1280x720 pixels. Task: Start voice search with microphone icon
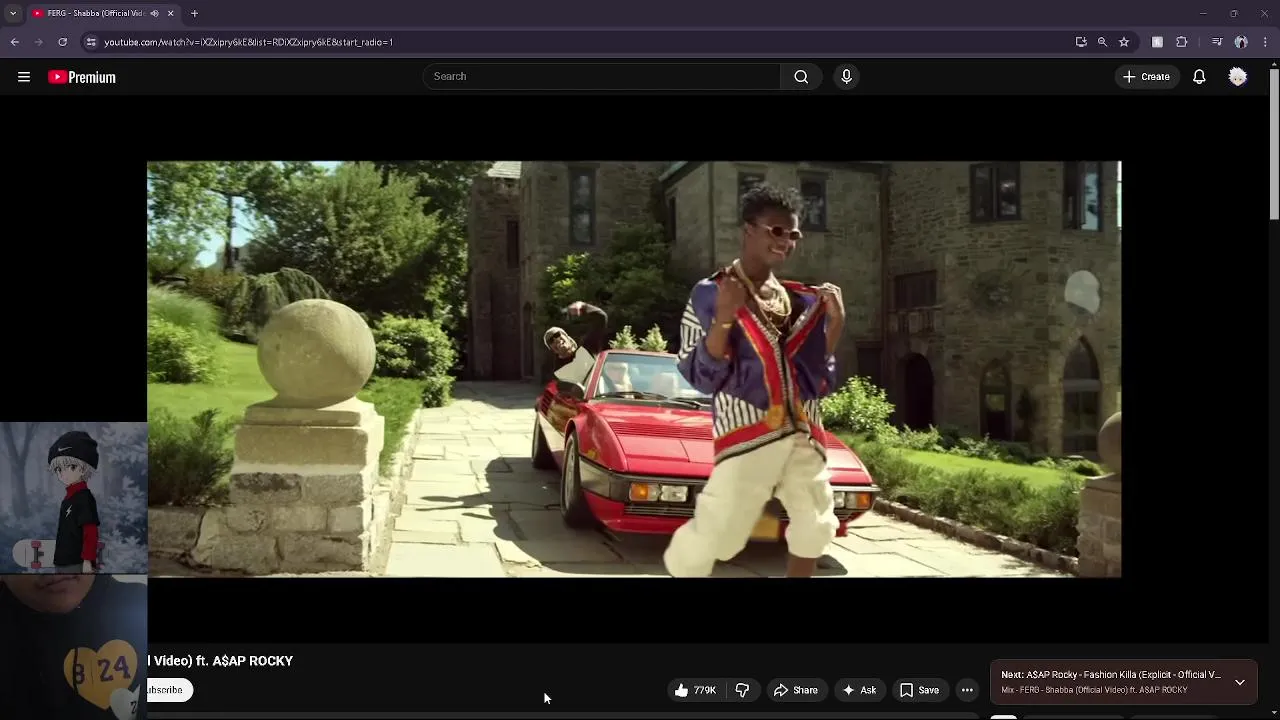point(846,77)
